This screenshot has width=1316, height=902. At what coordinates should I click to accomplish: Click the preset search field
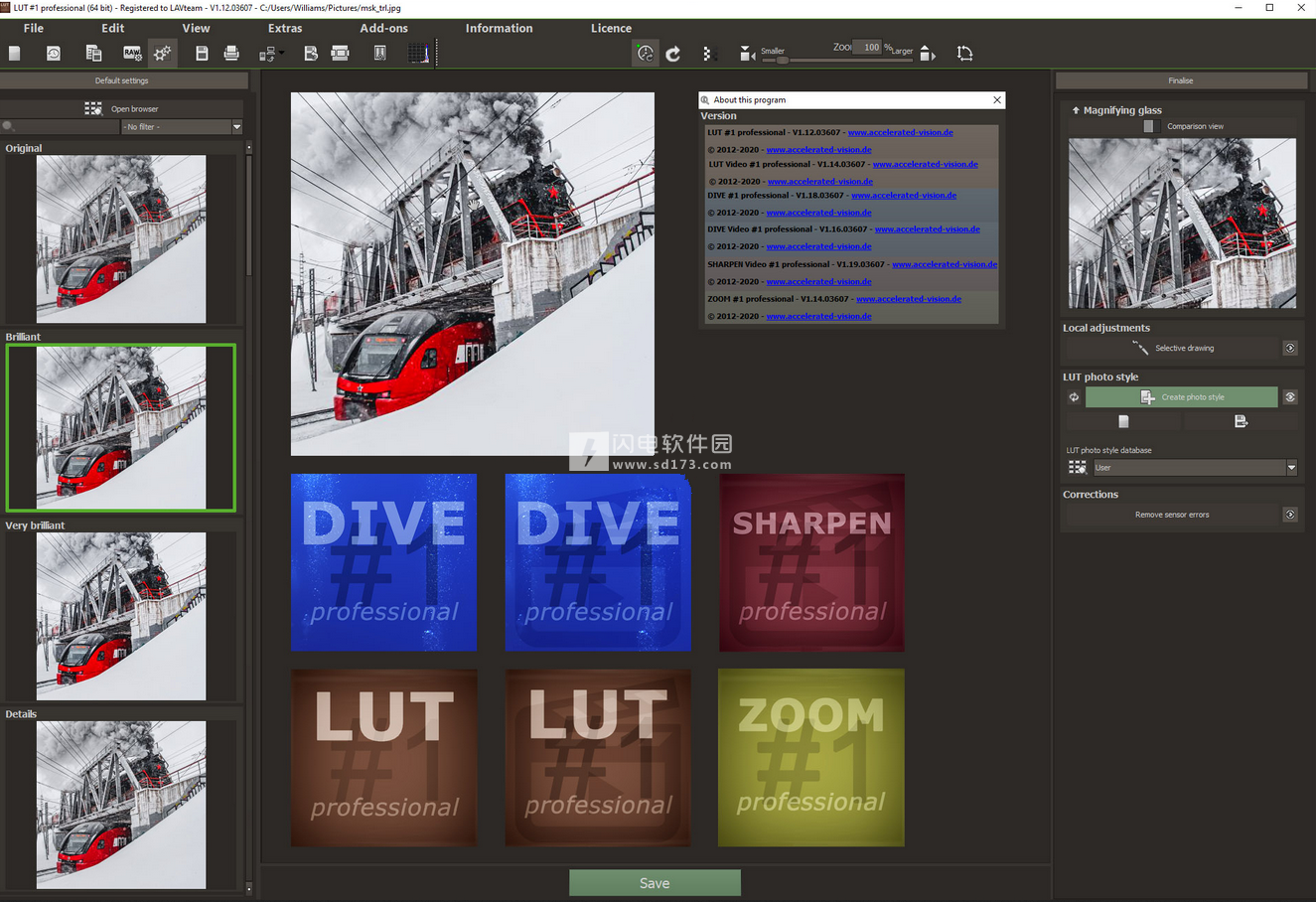(x=61, y=127)
